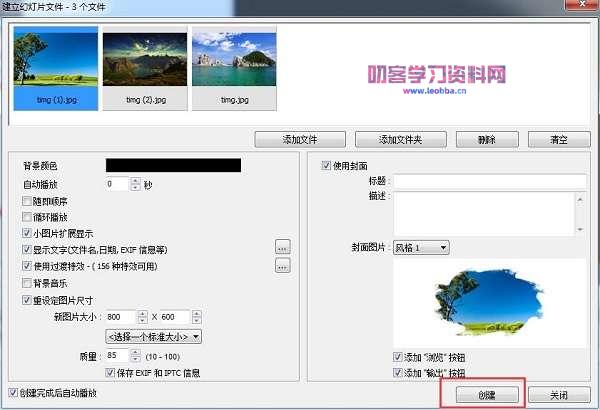
Task: Click the height field showing 600
Action: pyautogui.click(x=175, y=317)
